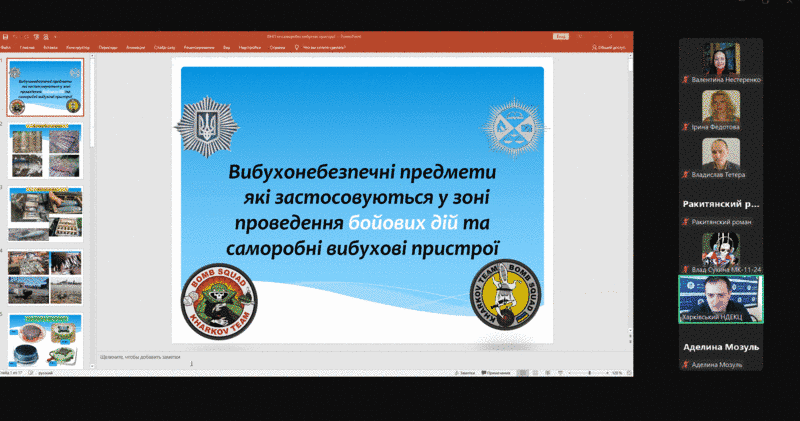
Task: Switch to Normal view icon in status bar
Action: tap(523, 373)
